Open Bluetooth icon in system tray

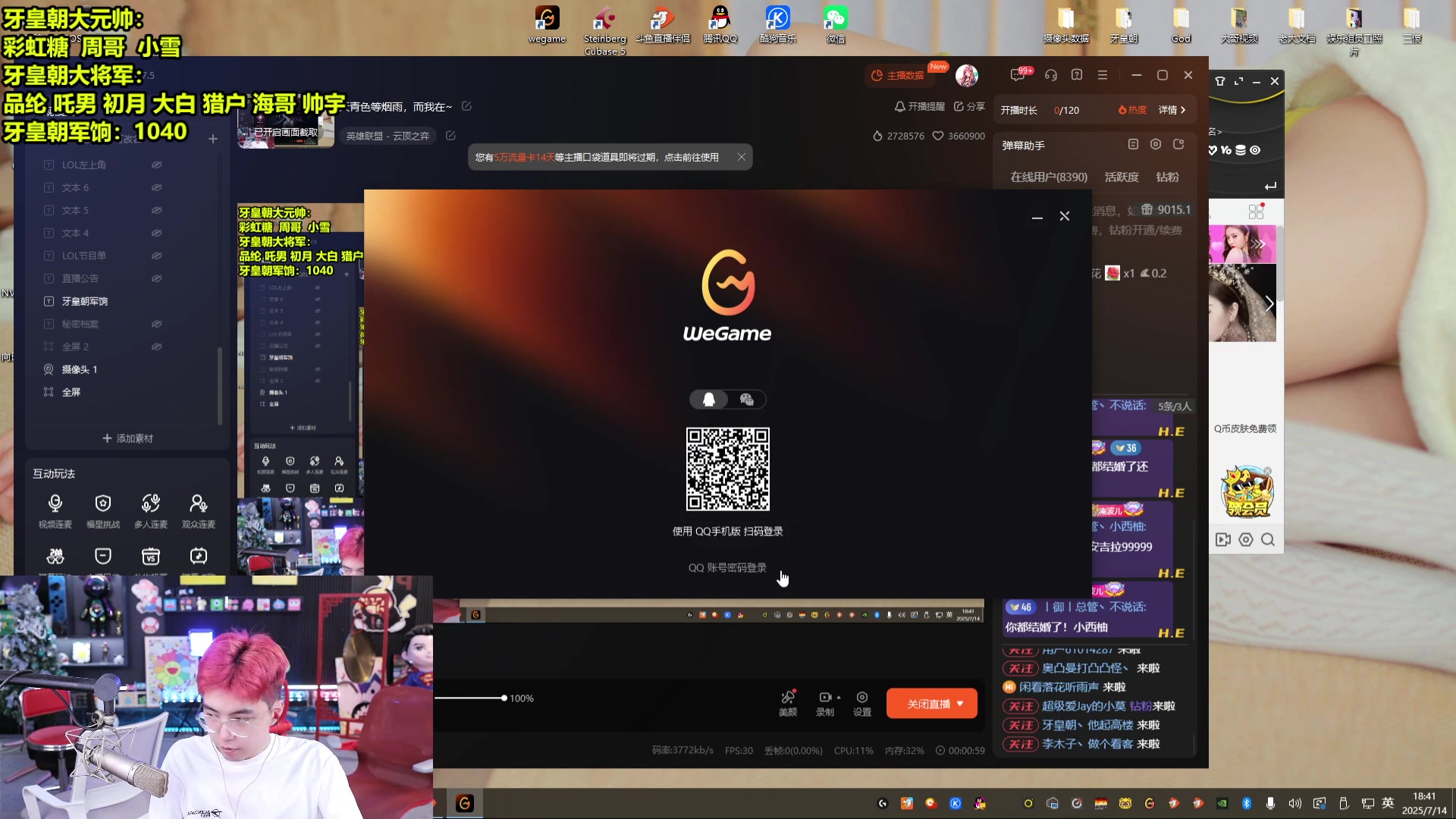[1246, 803]
